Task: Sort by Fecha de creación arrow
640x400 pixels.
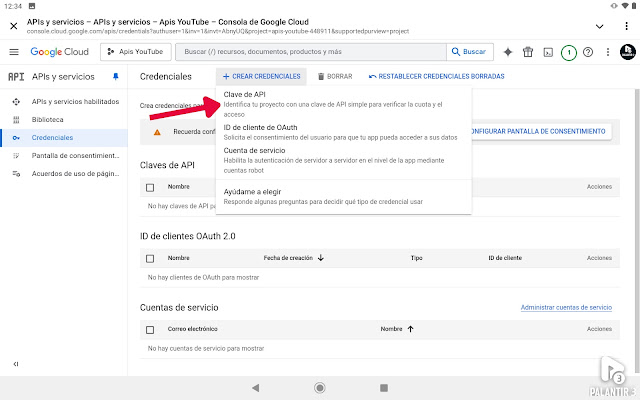Action: (x=321, y=258)
